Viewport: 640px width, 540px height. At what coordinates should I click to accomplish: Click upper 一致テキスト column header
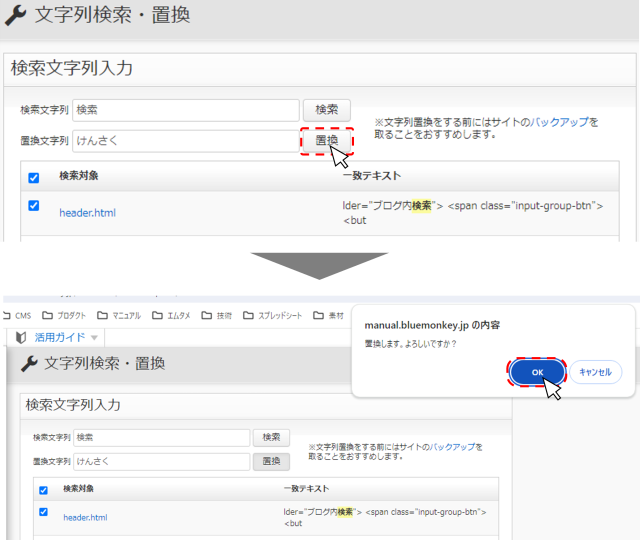372,176
